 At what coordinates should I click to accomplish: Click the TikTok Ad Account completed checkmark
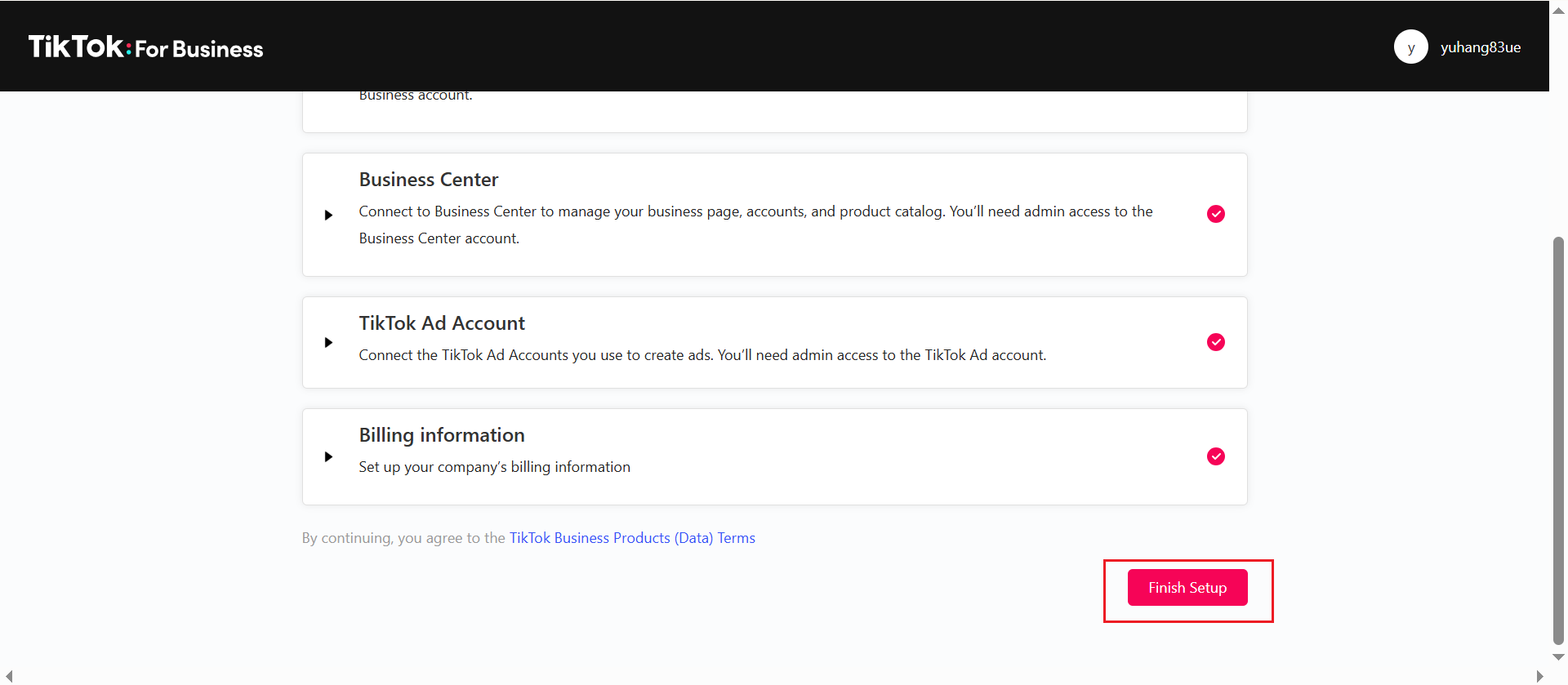click(x=1215, y=342)
